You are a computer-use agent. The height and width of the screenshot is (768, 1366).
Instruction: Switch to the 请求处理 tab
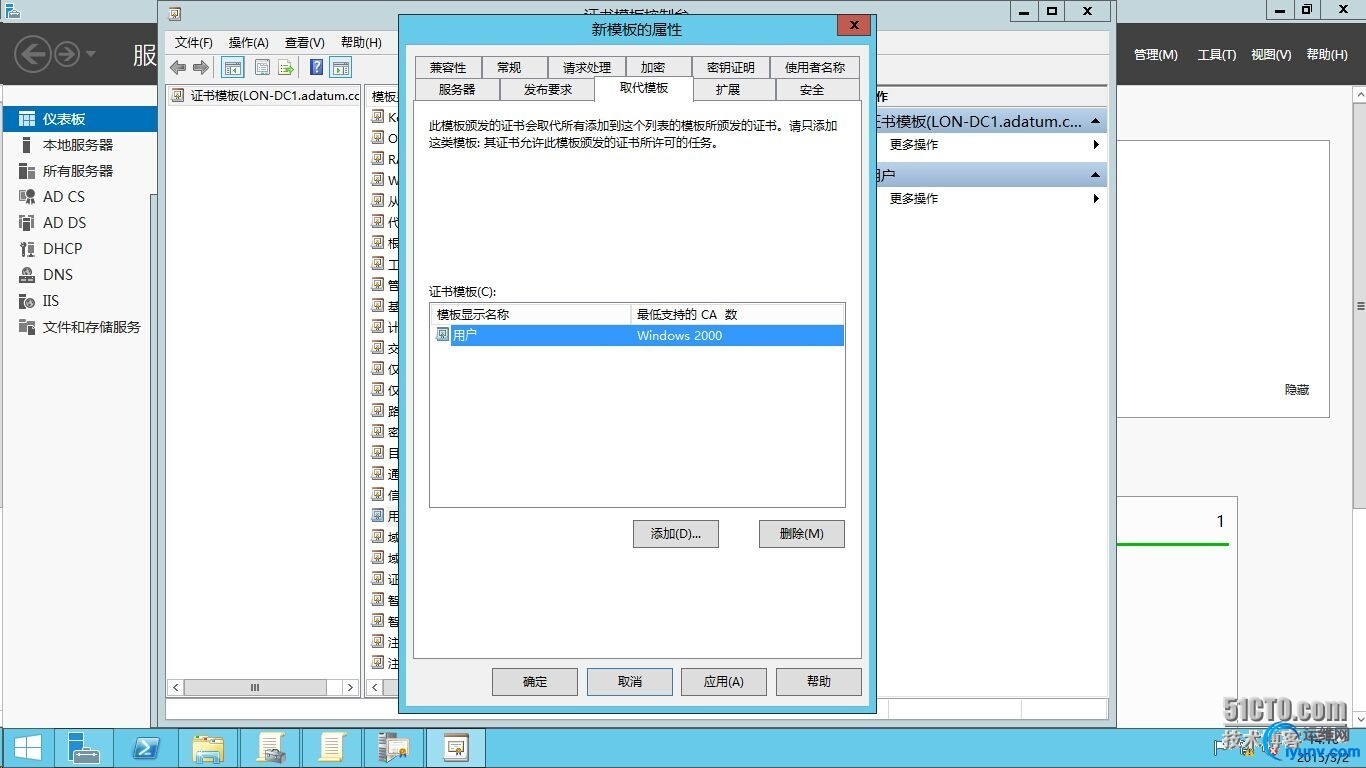[587, 68]
